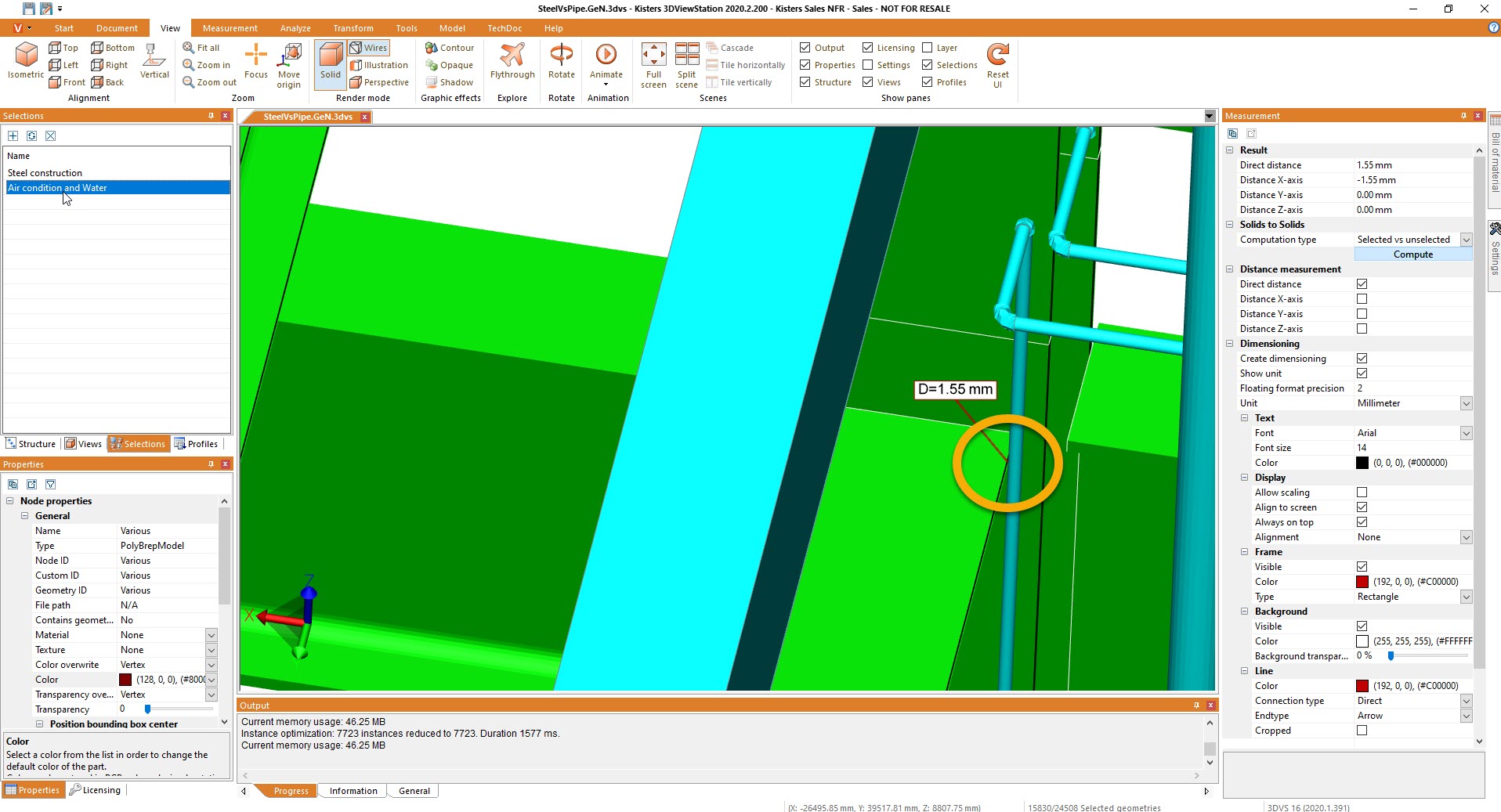Open the Connection type dropdown
This screenshot has width=1501, height=812.
pyautogui.click(x=1466, y=701)
